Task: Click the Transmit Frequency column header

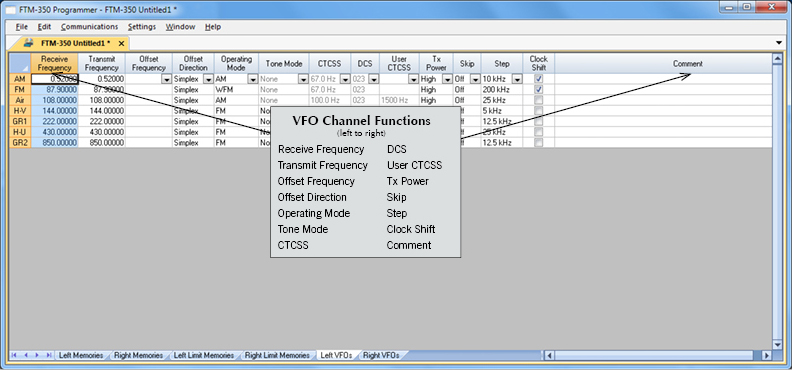Action: [102, 64]
